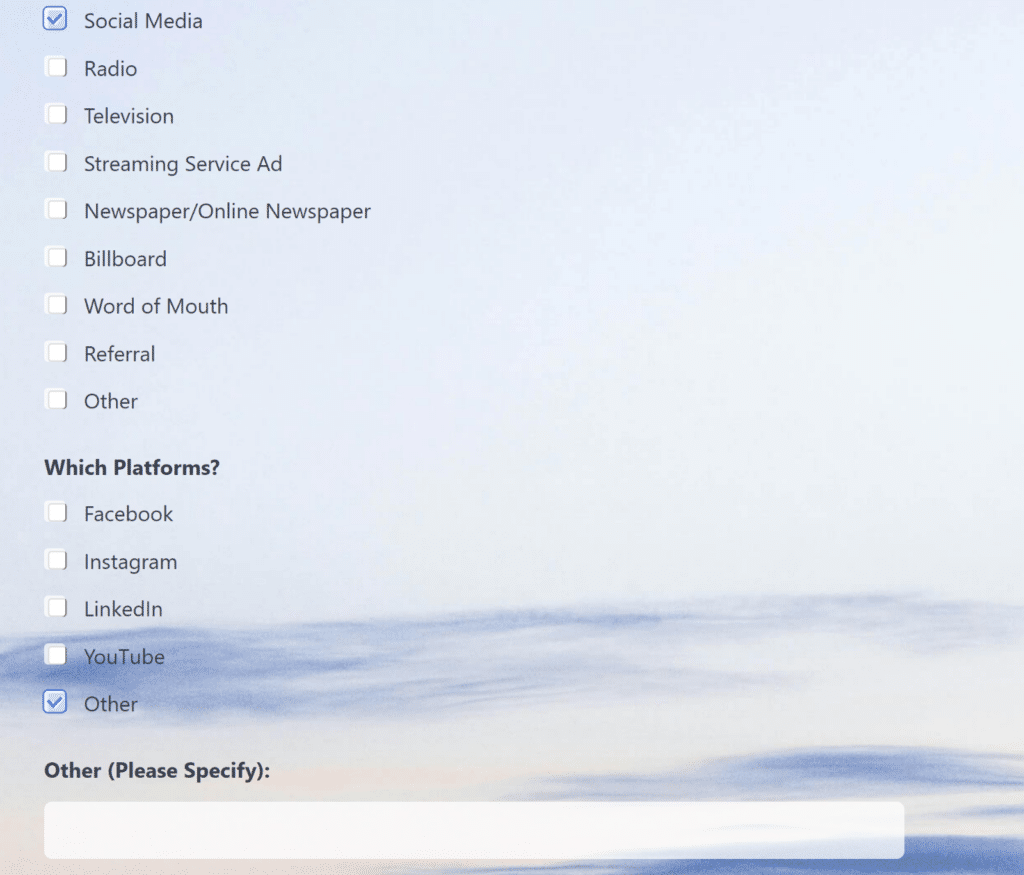Click the Word of Mouth label text
The image size is (1024, 875).
click(156, 307)
